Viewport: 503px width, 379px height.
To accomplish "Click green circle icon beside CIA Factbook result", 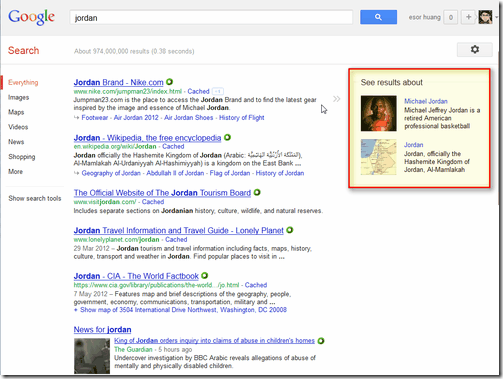I will point(205,276).
